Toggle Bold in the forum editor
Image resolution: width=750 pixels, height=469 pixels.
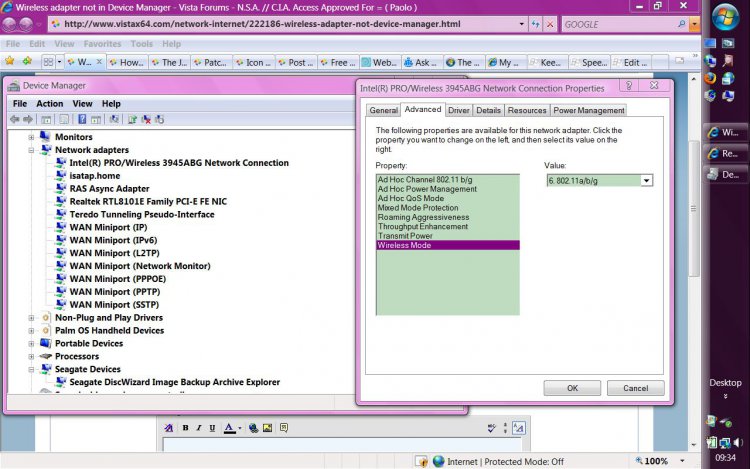(185, 428)
